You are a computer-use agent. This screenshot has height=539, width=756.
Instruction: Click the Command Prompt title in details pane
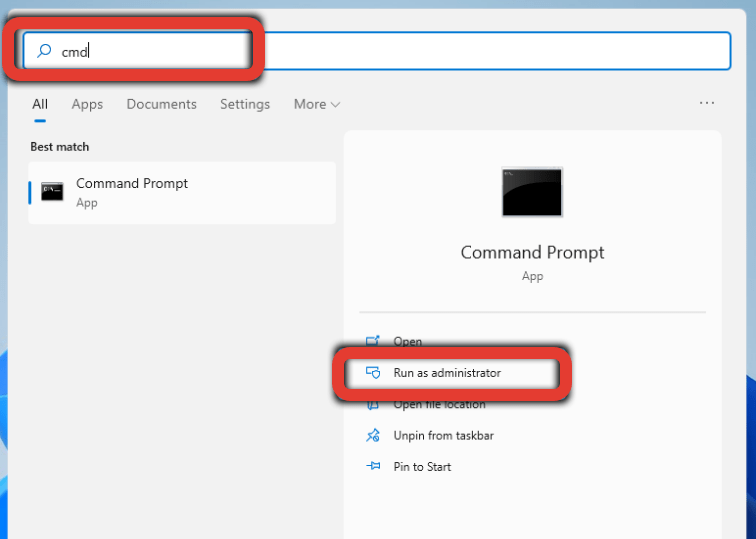tap(532, 253)
